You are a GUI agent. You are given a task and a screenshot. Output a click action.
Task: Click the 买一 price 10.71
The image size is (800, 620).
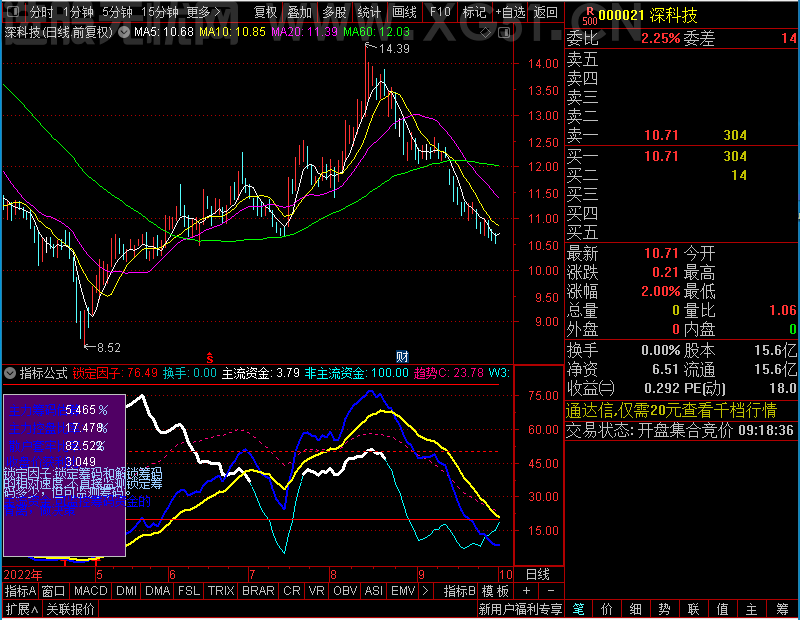coord(661,156)
